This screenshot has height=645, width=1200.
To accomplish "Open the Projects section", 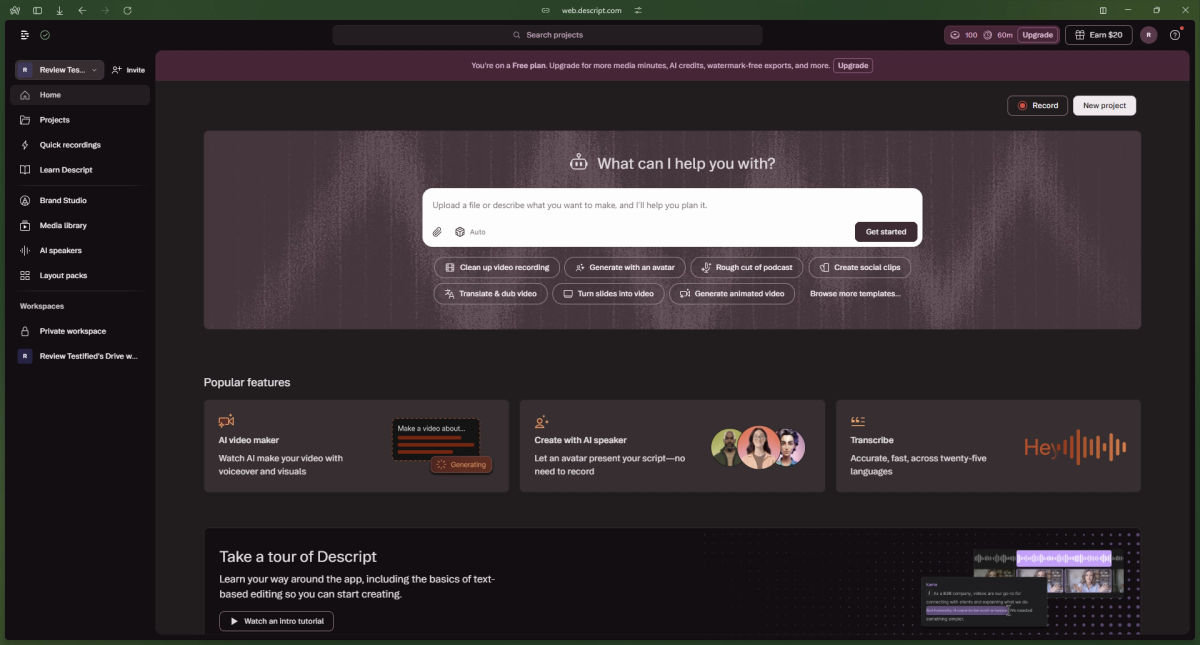I will (x=53, y=119).
